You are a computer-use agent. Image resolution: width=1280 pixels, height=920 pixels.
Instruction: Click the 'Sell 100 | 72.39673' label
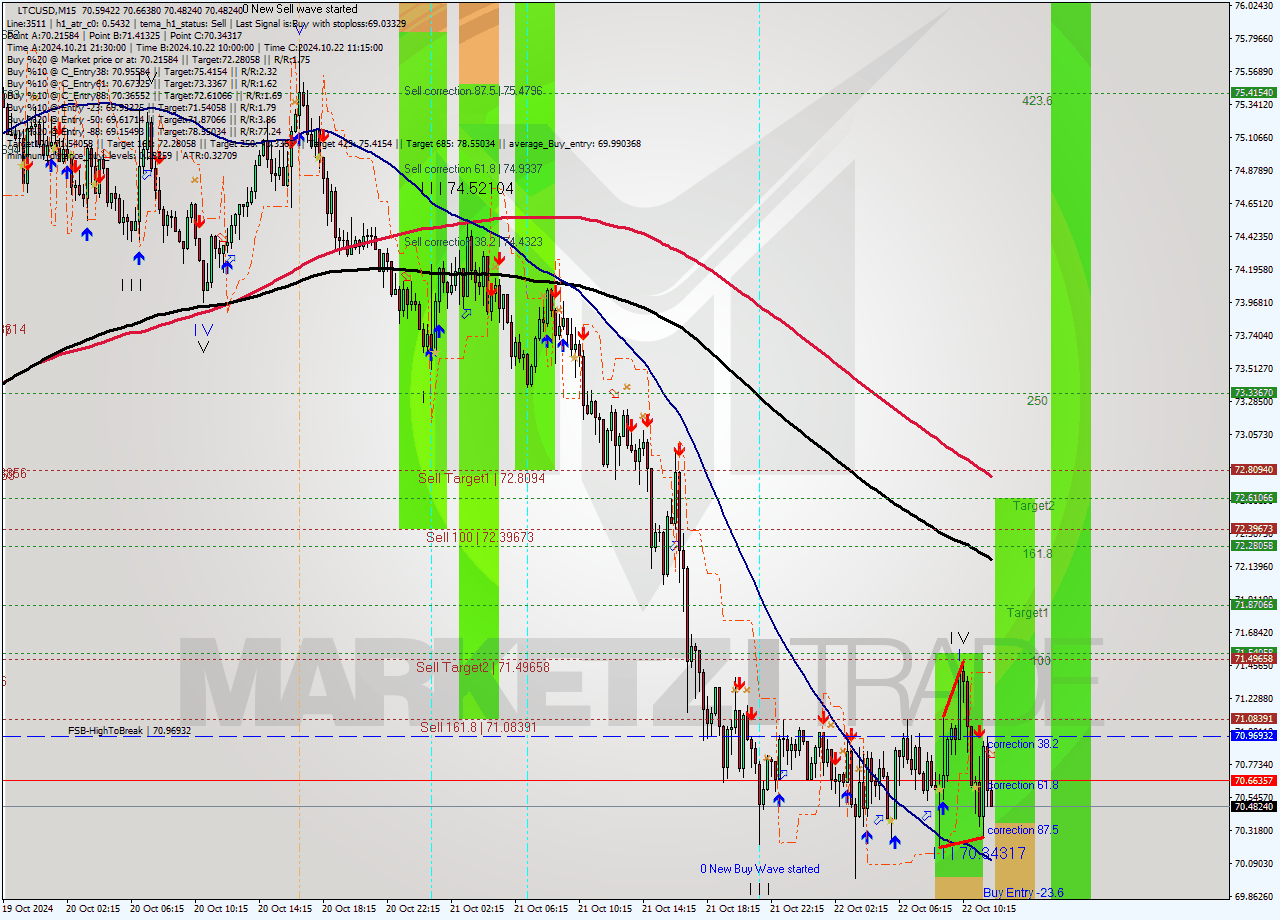480,537
